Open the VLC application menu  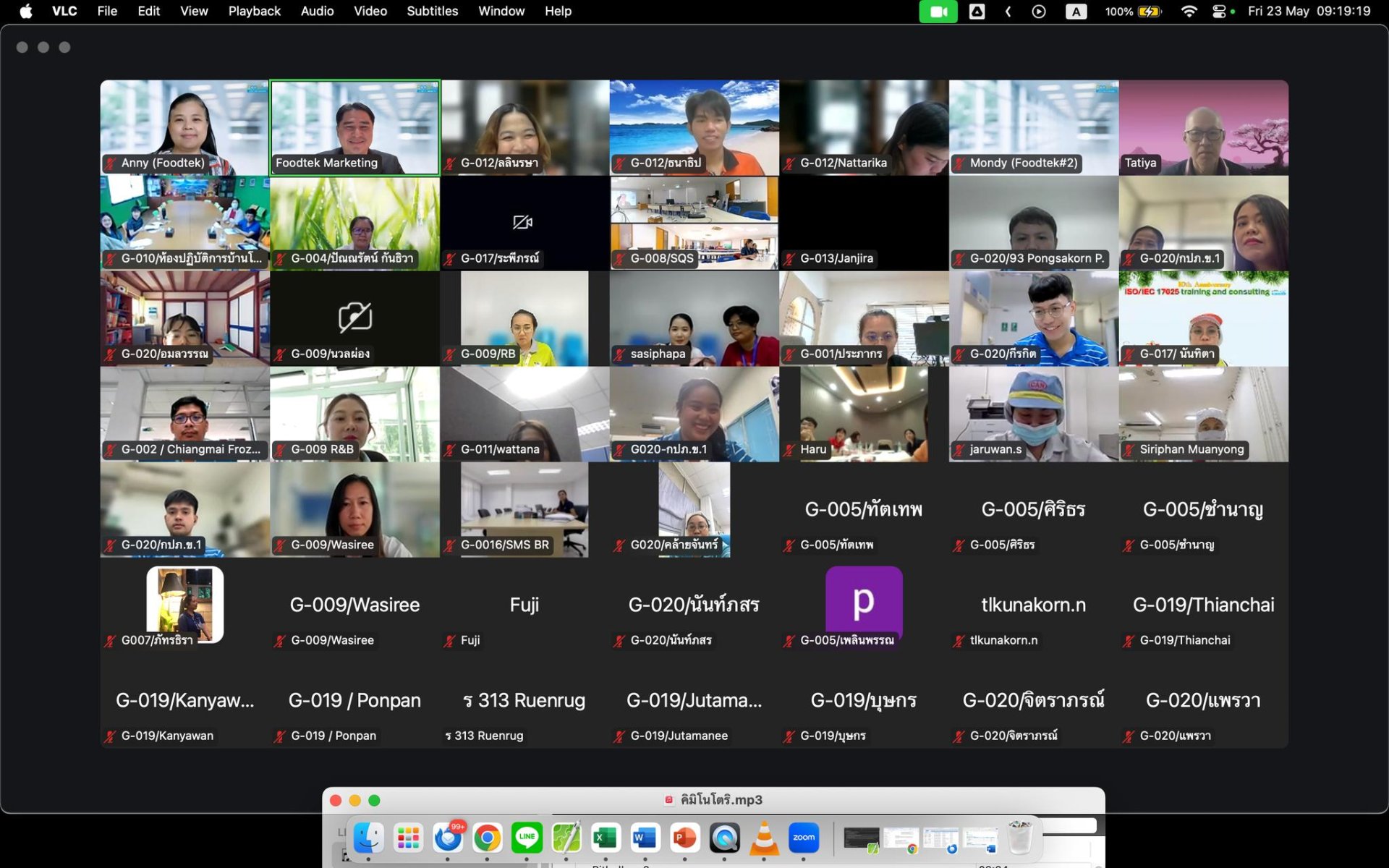click(64, 11)
